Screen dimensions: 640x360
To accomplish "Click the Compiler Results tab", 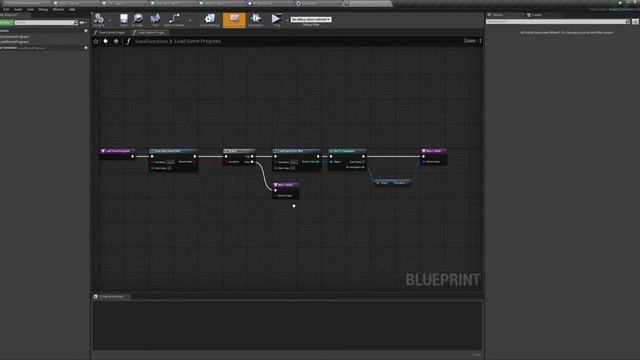I will 111,296.
